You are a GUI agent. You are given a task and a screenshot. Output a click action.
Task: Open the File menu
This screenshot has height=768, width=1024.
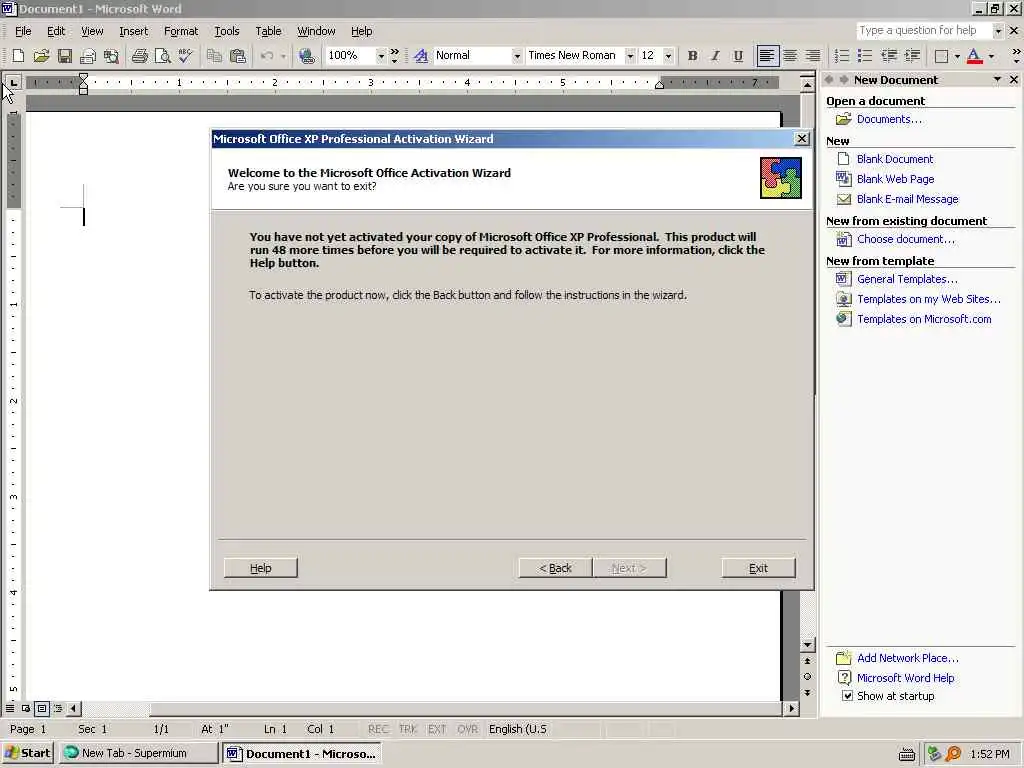coord(23,31)
